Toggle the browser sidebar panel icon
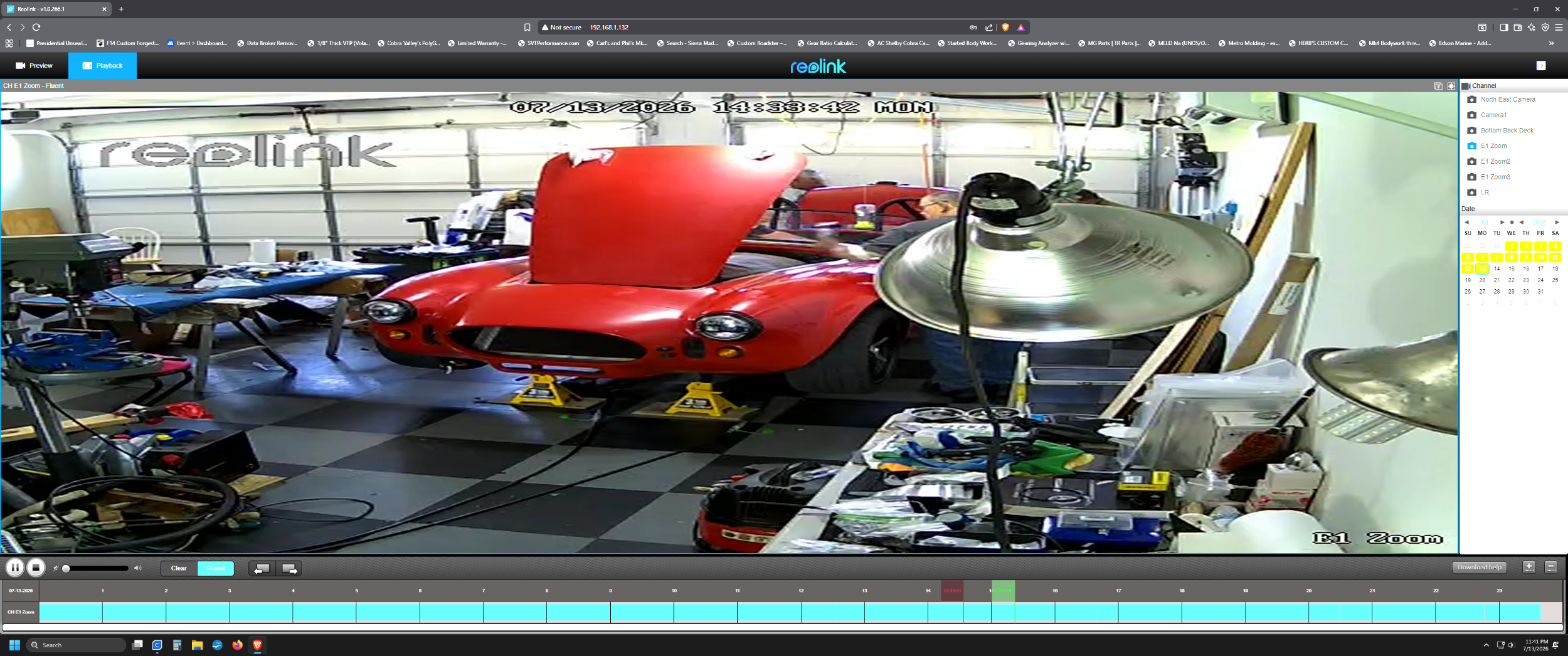 1504,27
